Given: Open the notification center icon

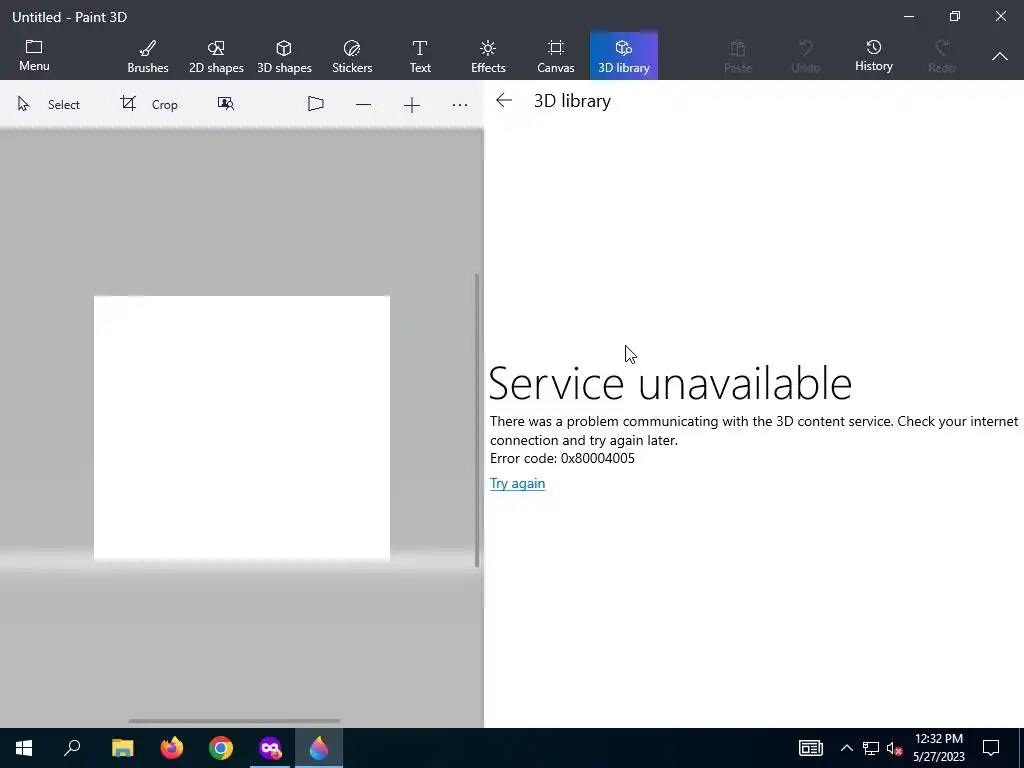Looking at the screenshot, I should 991,748.
